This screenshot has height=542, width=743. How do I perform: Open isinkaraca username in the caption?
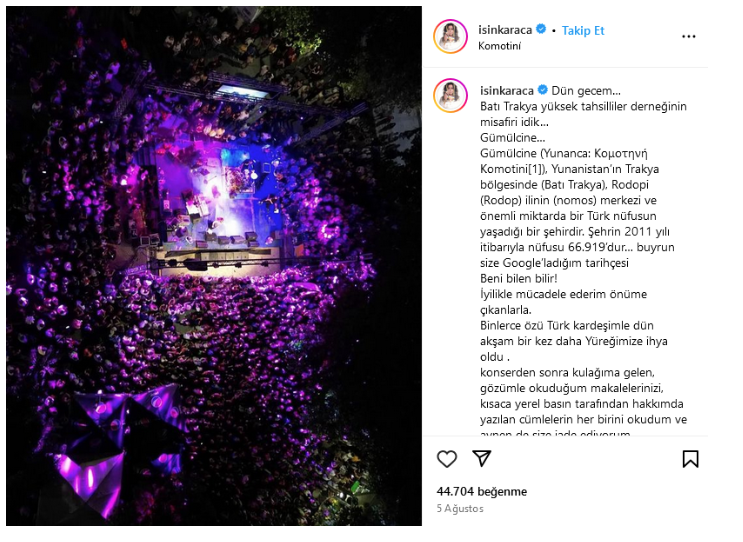[x=507, y=90]
